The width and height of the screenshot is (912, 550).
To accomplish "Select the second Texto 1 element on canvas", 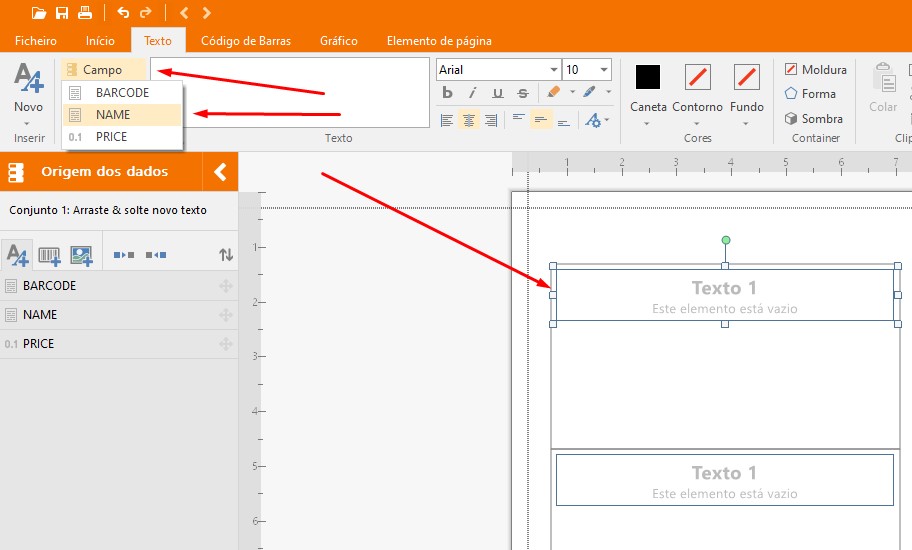I will coord(724,479).
